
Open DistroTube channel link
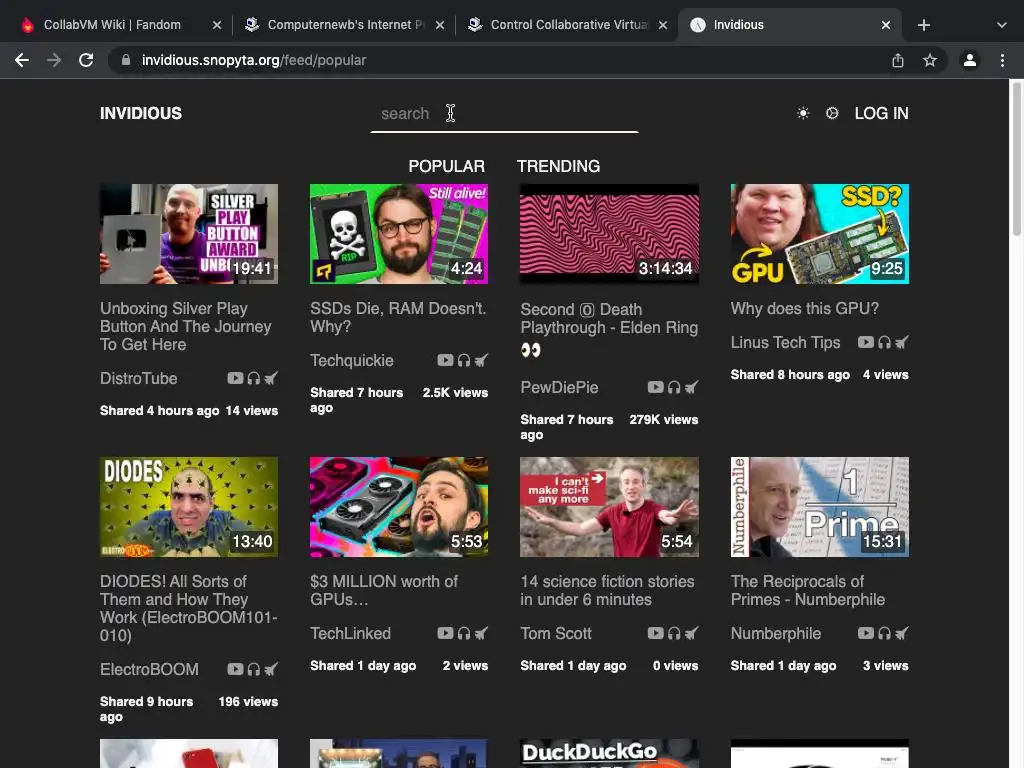(138, 378)
